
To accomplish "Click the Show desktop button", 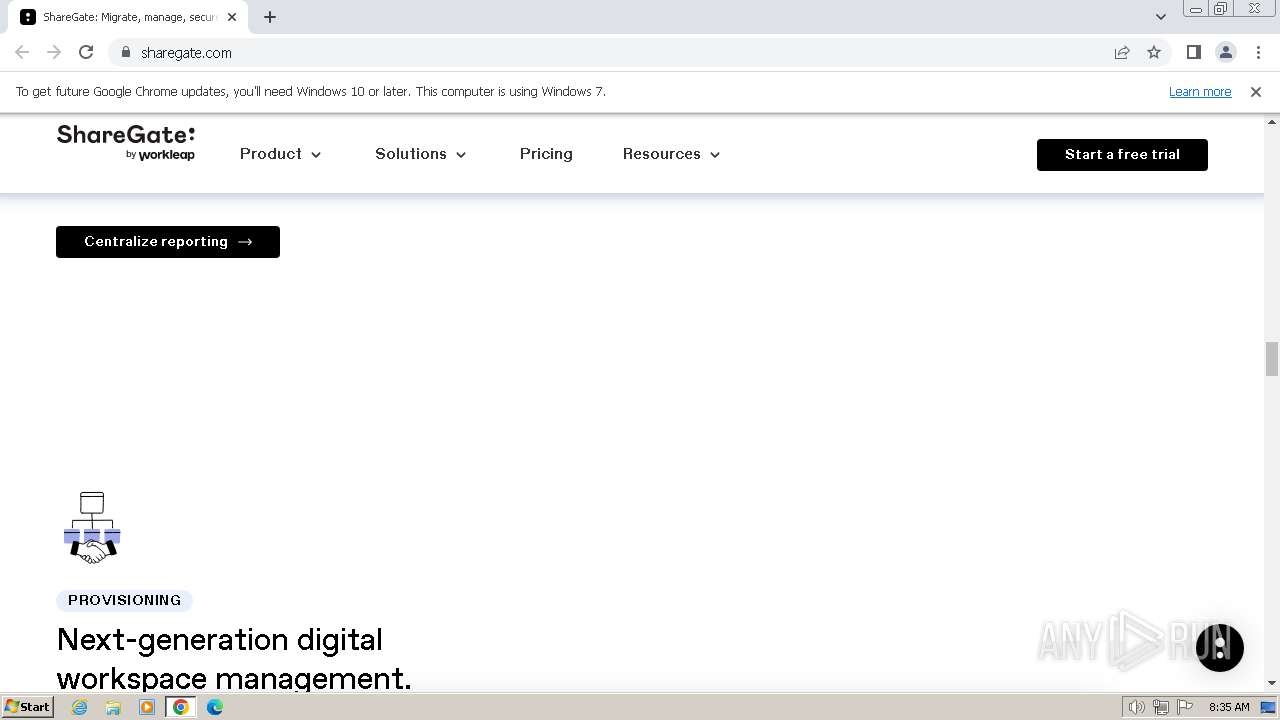I will (x=1268, y=707).
